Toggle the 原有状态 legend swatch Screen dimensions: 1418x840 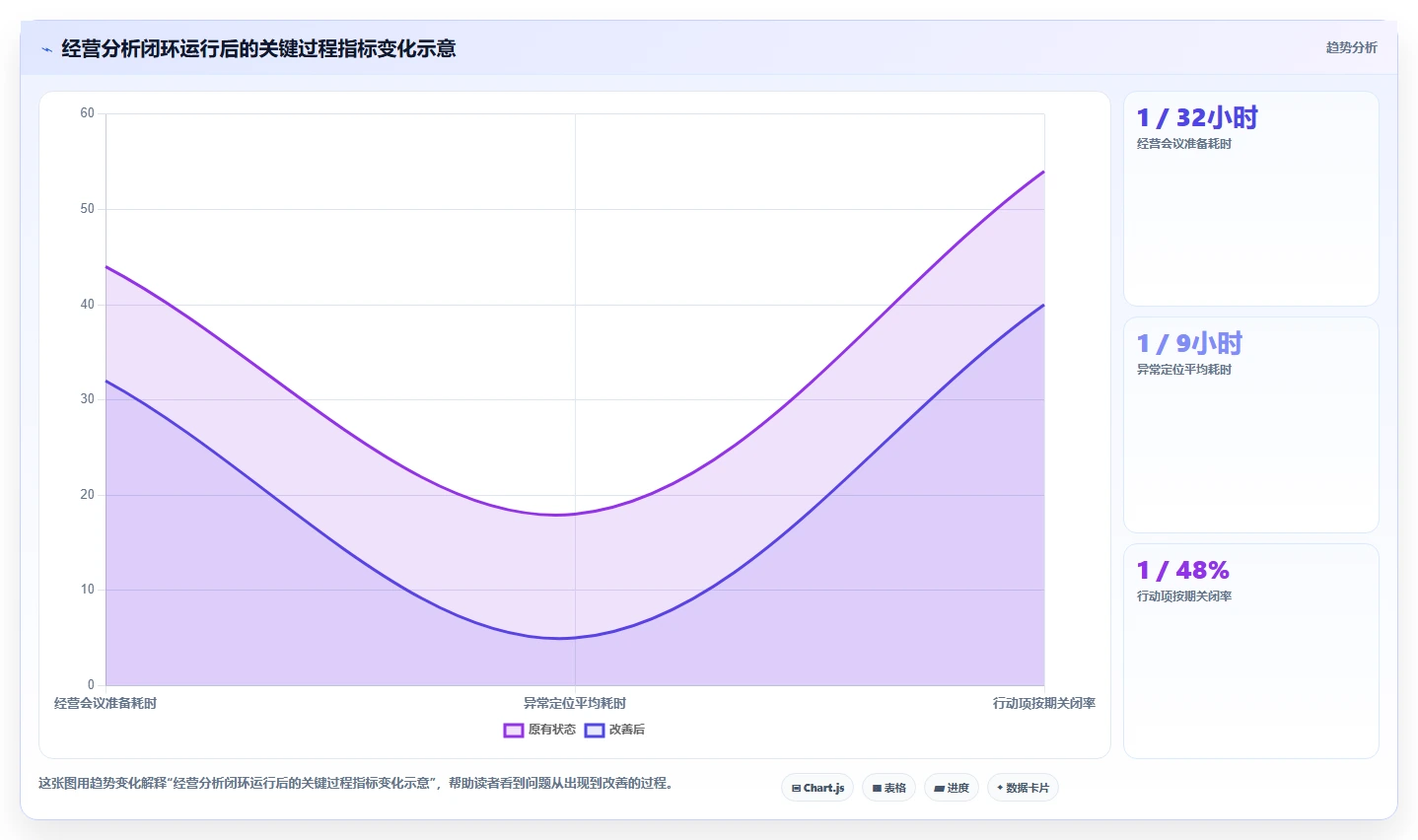514,731
